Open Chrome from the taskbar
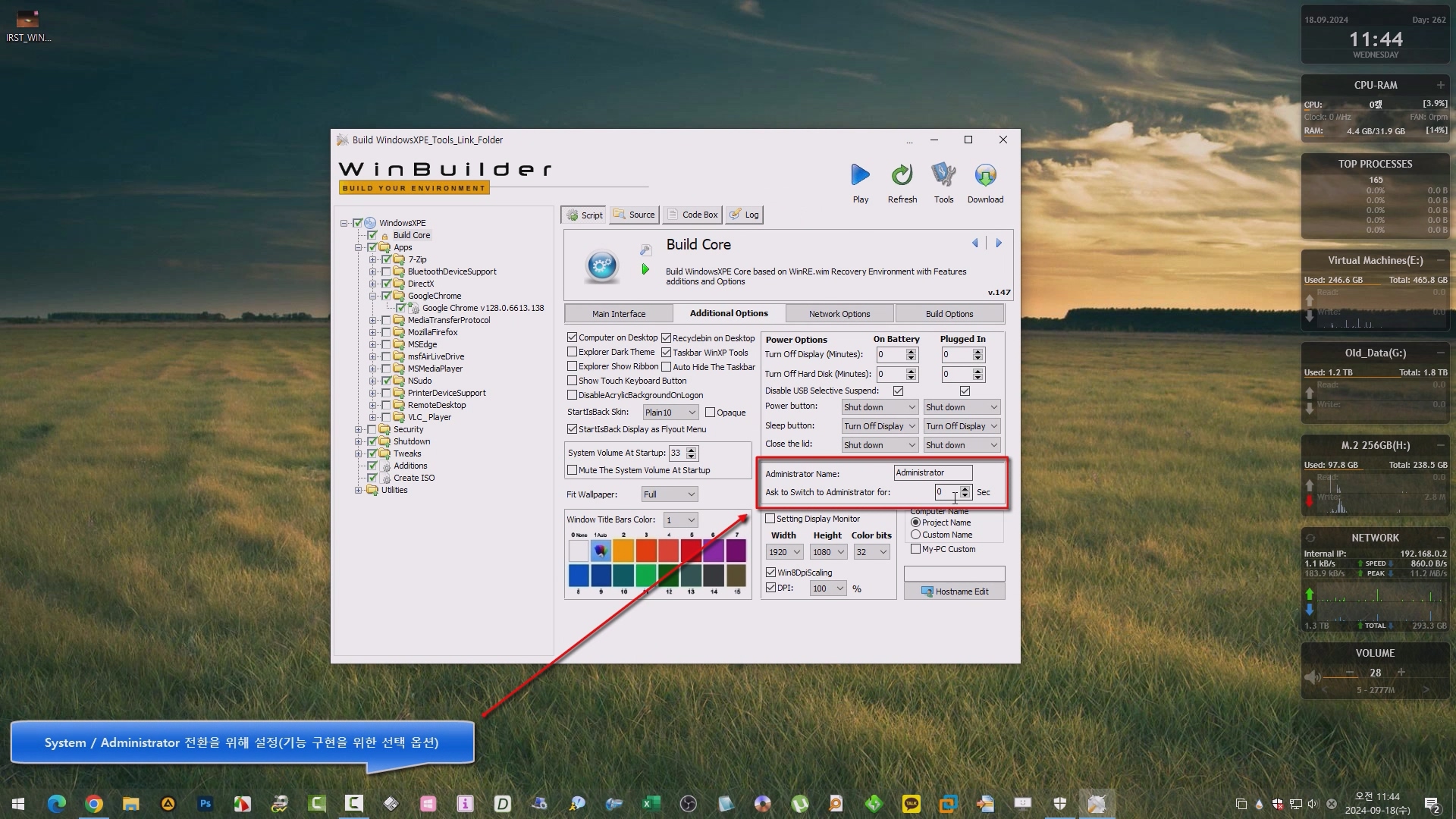Viewport: 1456px width, 819px height. pos(94,804)
